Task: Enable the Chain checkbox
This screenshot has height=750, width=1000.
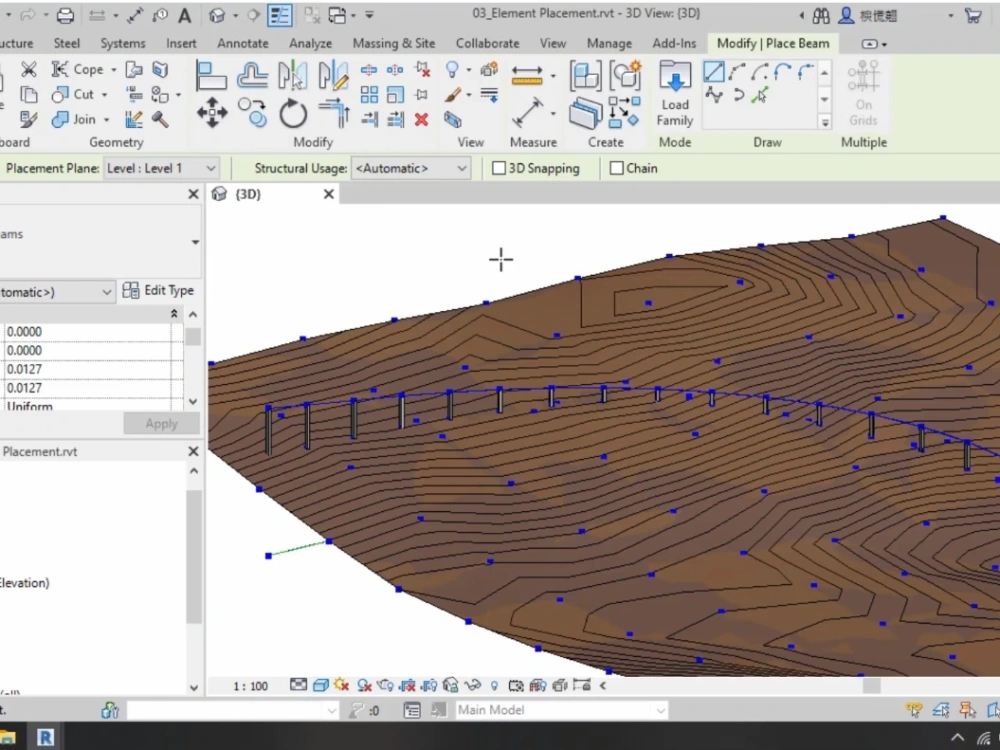Action: (617, 168)
